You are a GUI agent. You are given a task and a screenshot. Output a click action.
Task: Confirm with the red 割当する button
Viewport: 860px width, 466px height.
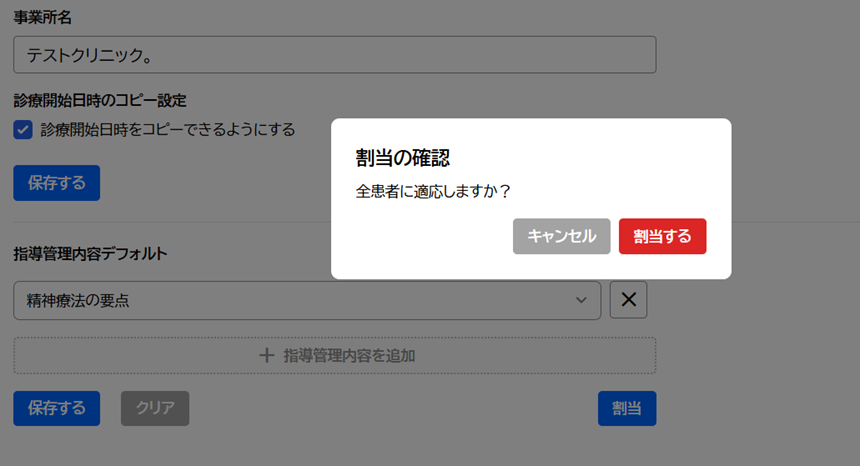(x=662, y=236)
